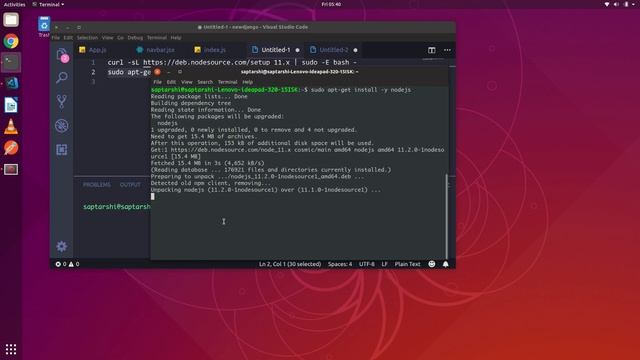Open Debug view in VS Code
This screenshot has width=640, height=360.
coord(62,125)
